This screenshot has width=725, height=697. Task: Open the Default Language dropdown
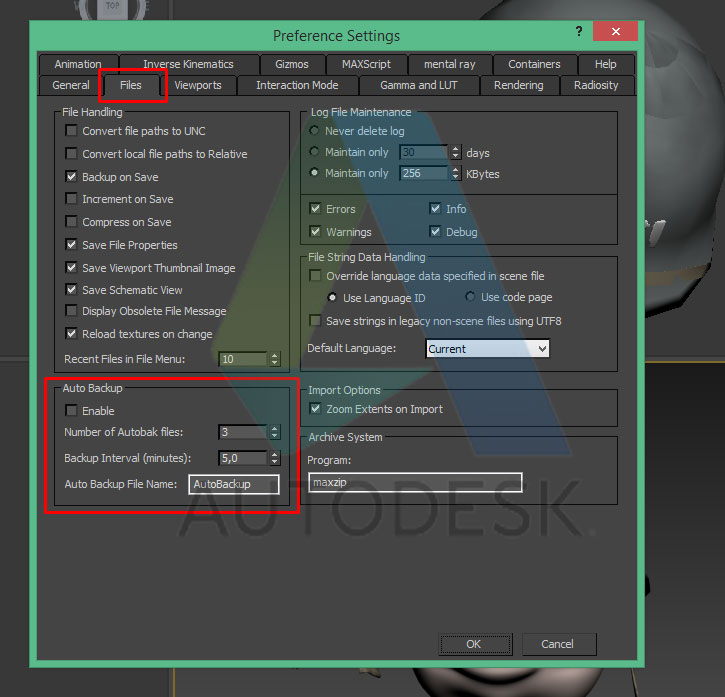click(x=487, y=349)
